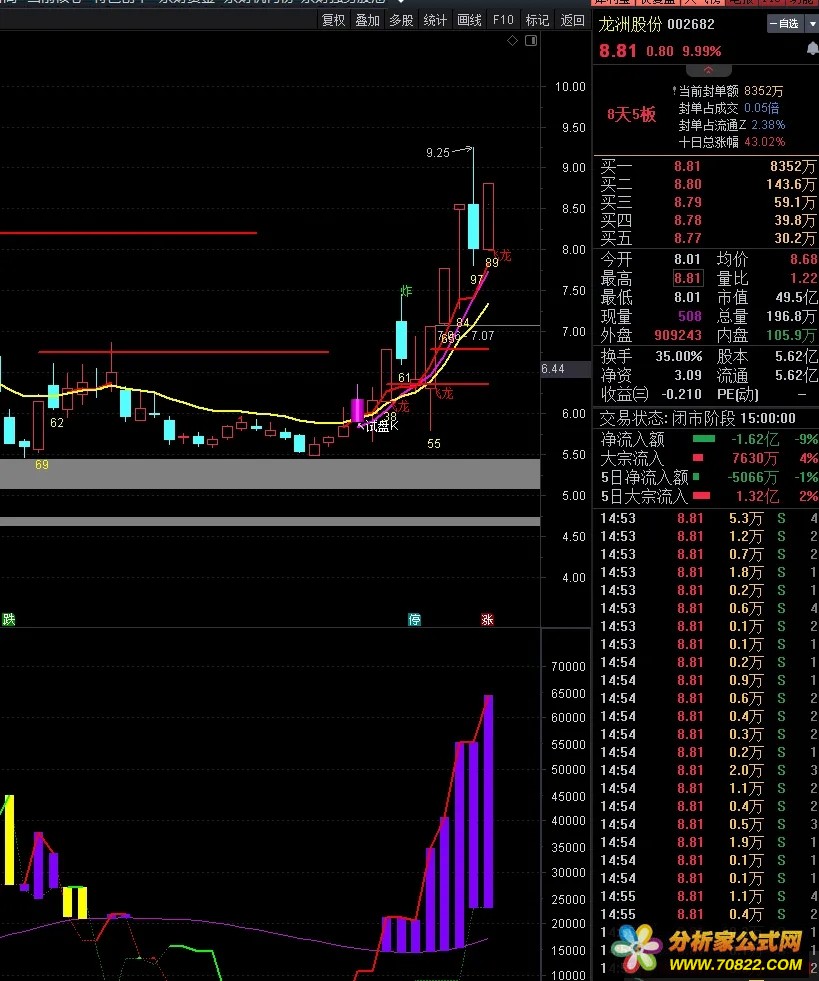Click the 市值 49.5亿 value
This screenshot has height=981, width=819.
(797, 297)
